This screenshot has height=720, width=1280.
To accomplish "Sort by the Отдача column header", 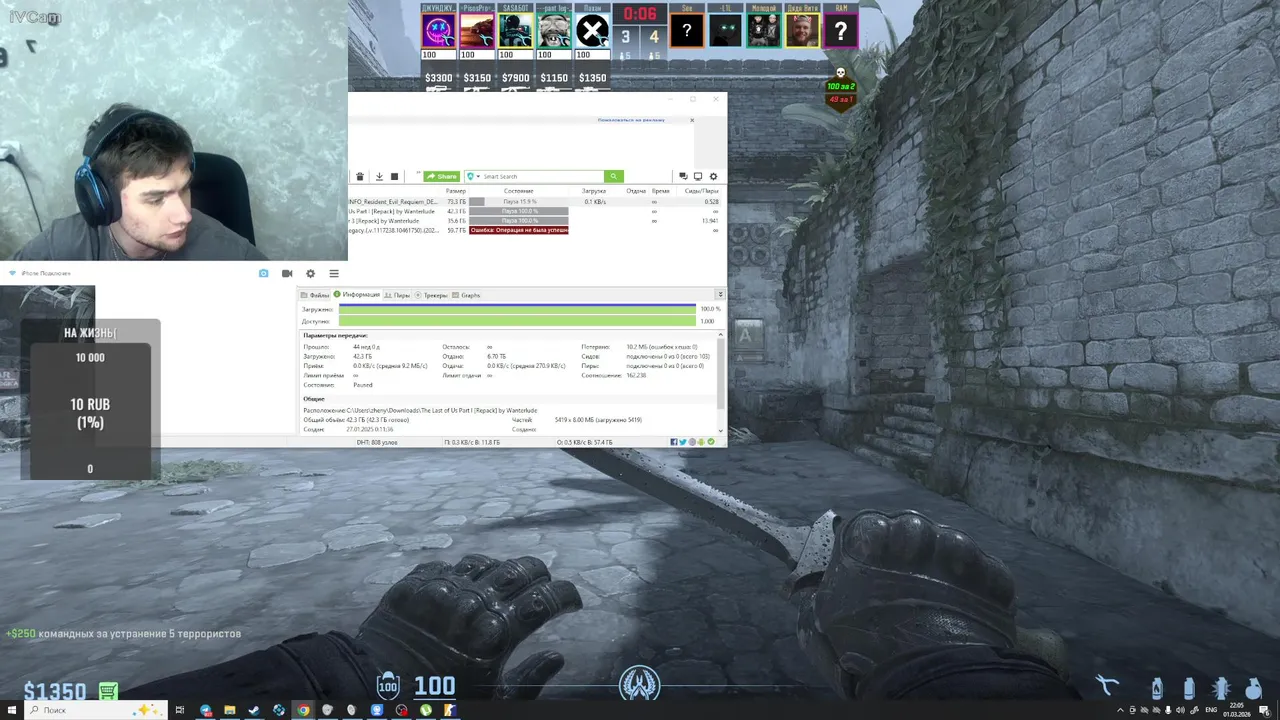I will click(x=636, y=190).
